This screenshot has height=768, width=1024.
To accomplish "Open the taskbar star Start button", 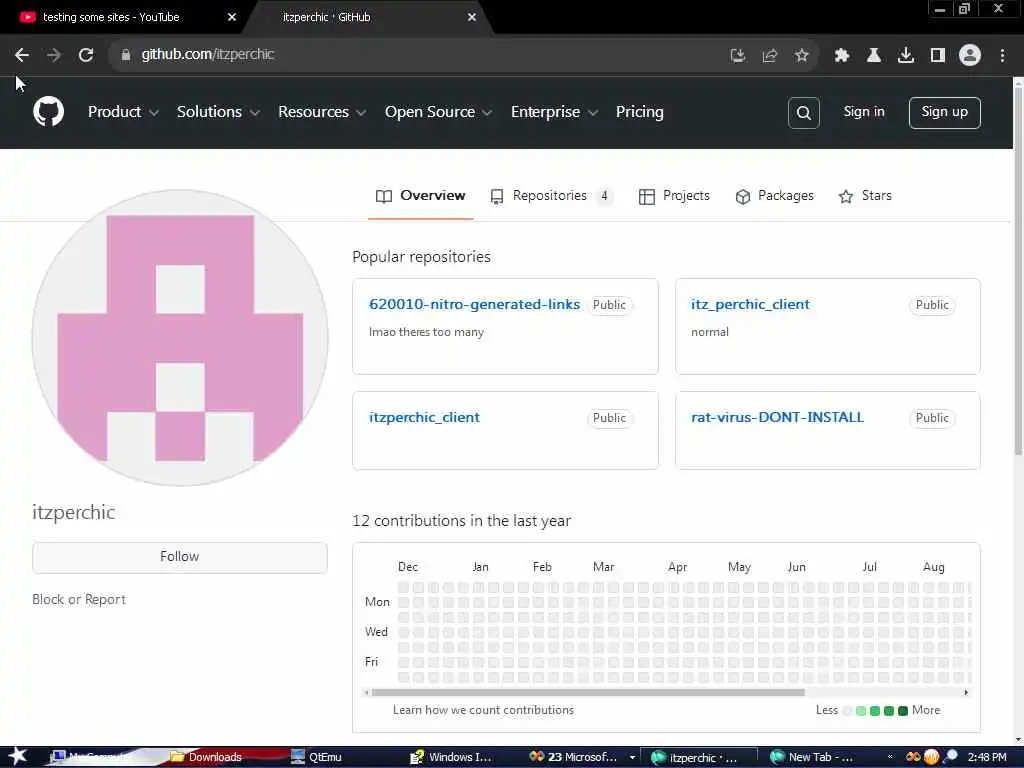I will [17, 756].
